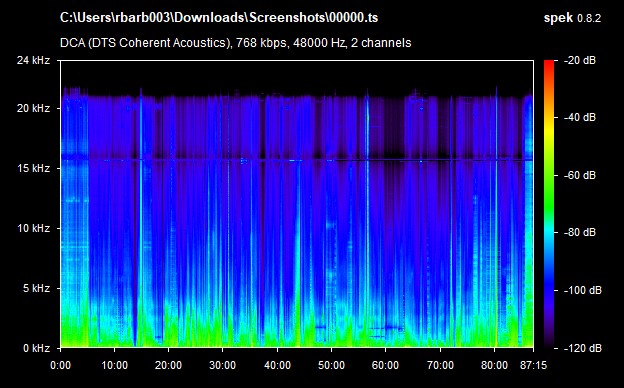Select the DCA codec info line
Image resolution: width=624 pixels, height=388 pixels.
pos(236,43)
